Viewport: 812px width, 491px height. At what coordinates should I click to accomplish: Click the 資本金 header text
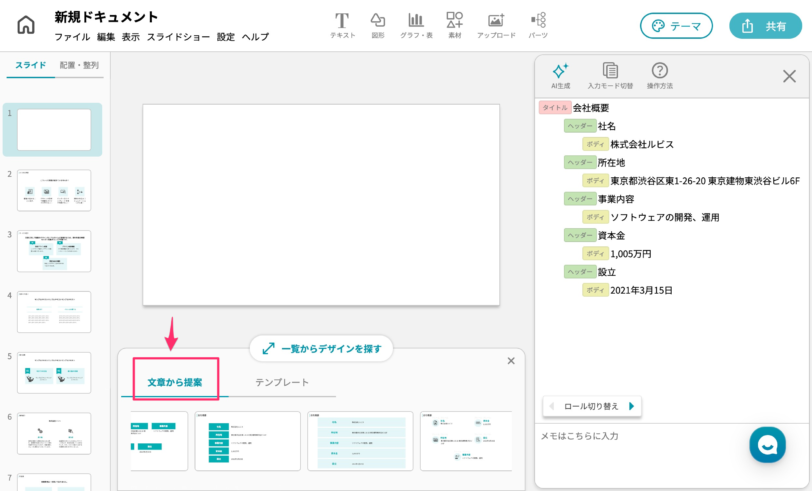coord(611,235)
